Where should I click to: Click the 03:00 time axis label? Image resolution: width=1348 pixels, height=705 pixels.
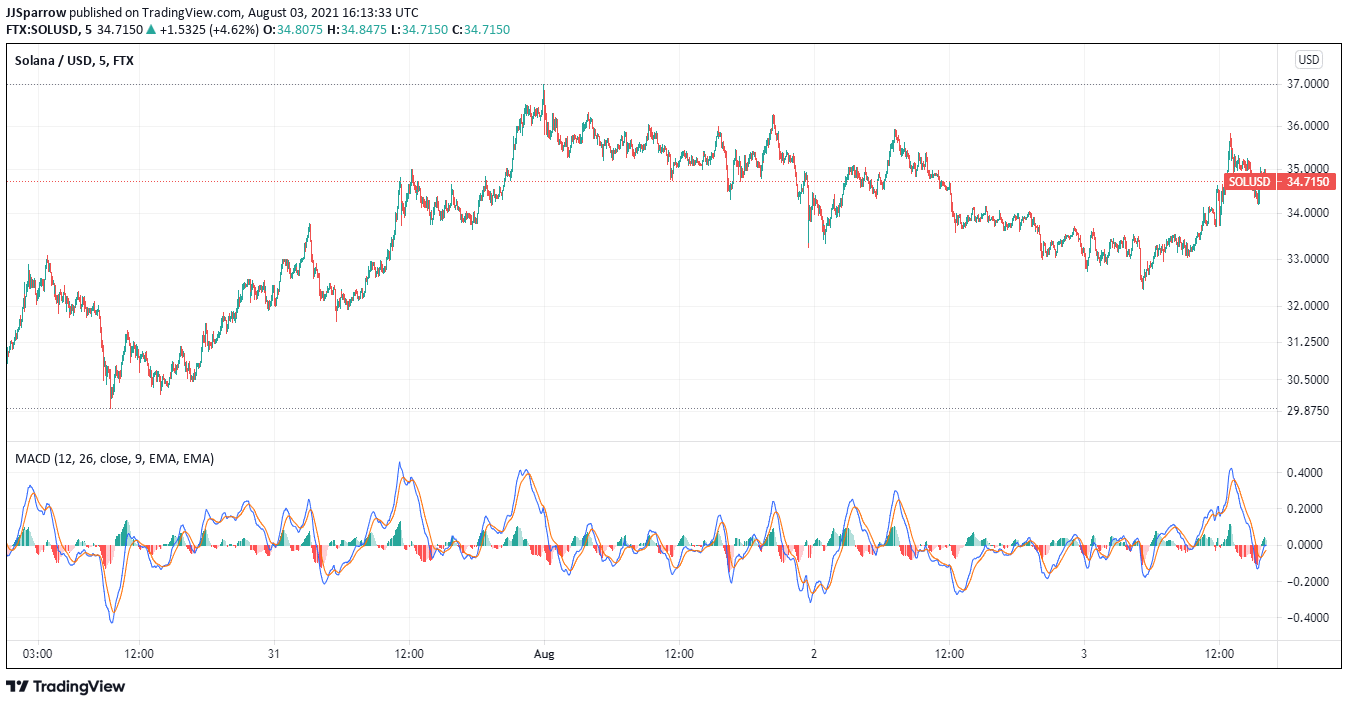pyautogui.click(x=38, y=654)
